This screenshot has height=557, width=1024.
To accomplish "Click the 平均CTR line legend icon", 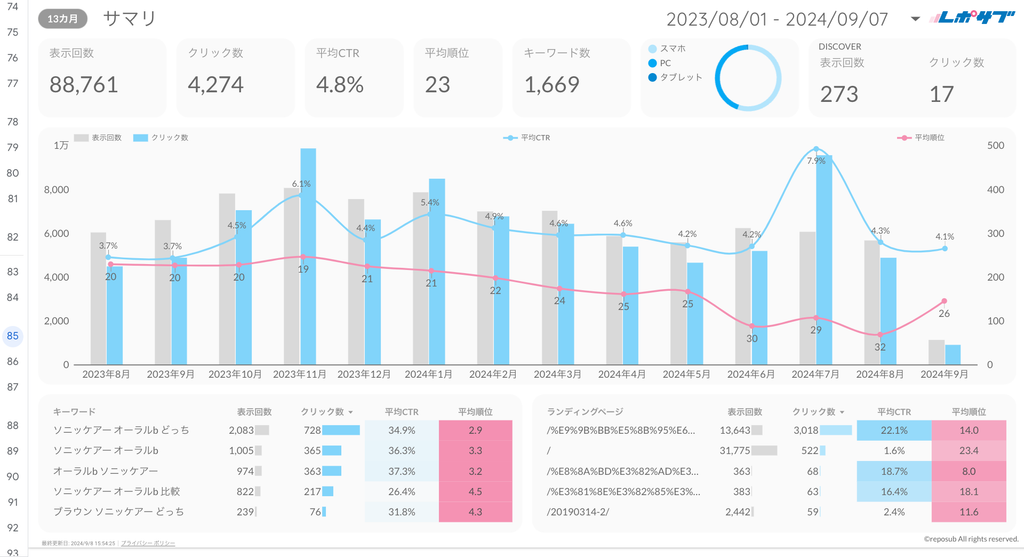I will 510,137.
